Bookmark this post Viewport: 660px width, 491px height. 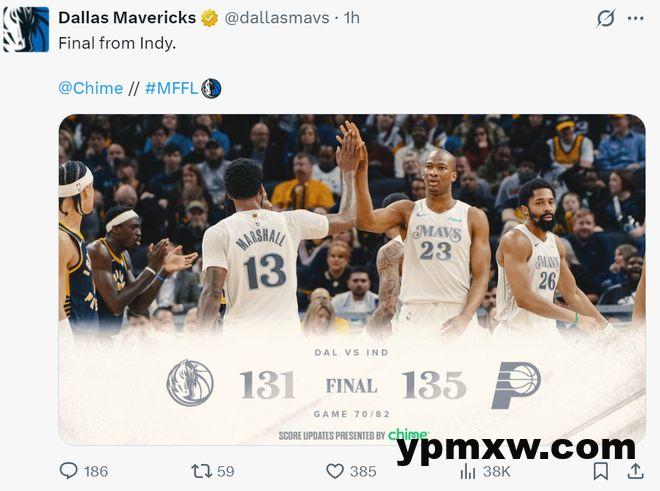(601, 471)
